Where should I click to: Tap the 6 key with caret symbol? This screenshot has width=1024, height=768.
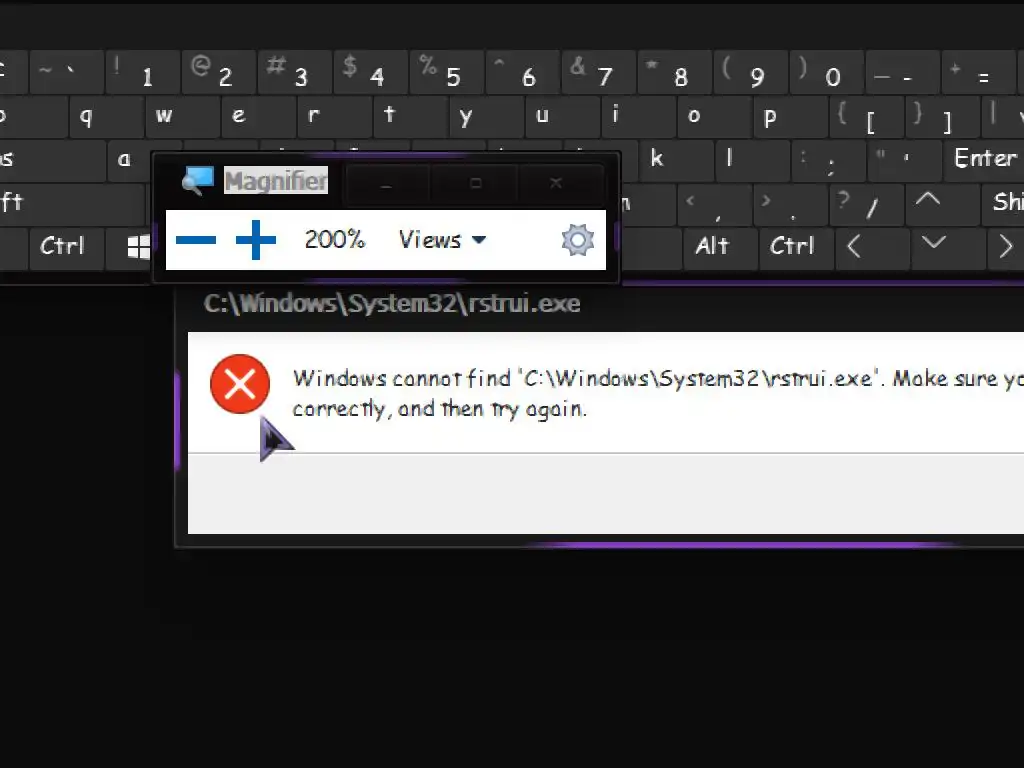pos(522,72)
